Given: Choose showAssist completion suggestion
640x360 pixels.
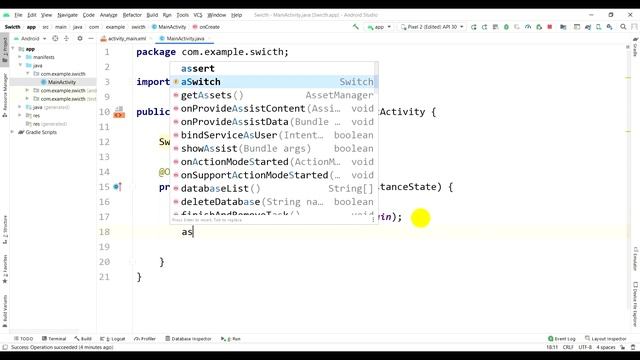Looking at the screenshot, I should 274,149.
